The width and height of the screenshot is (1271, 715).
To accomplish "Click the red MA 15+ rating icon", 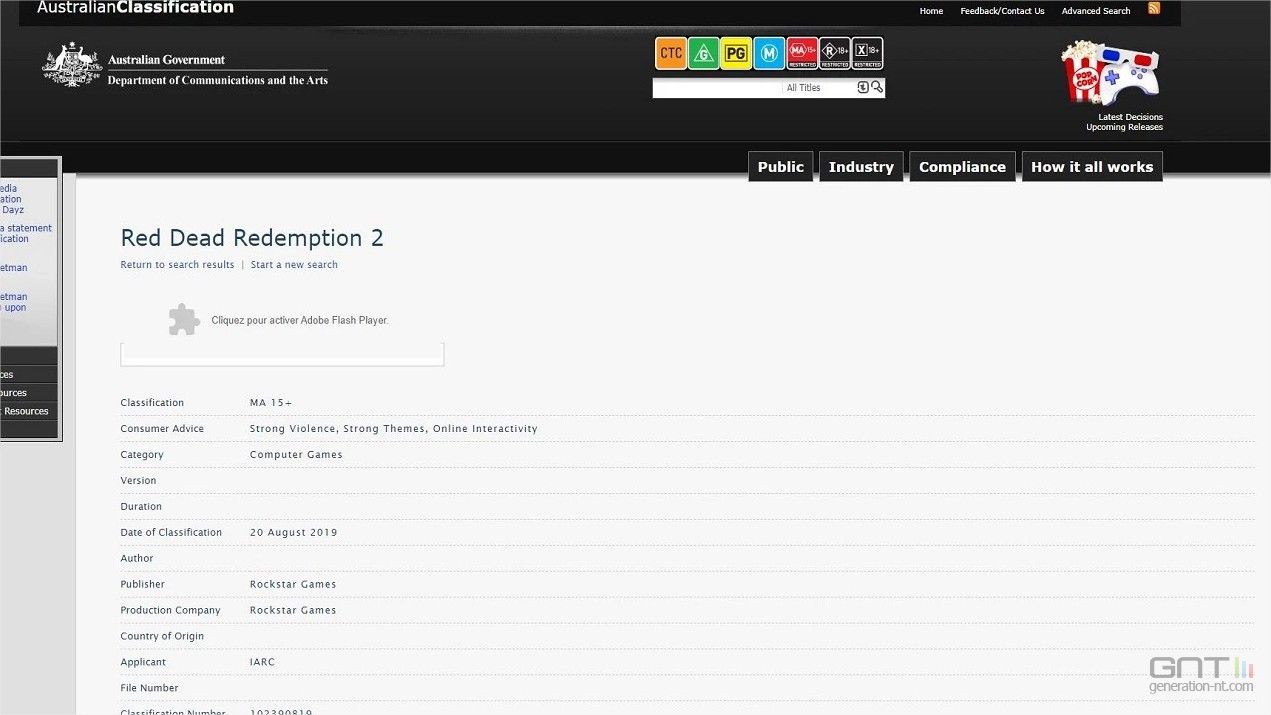I will click(x=802, y=53).
